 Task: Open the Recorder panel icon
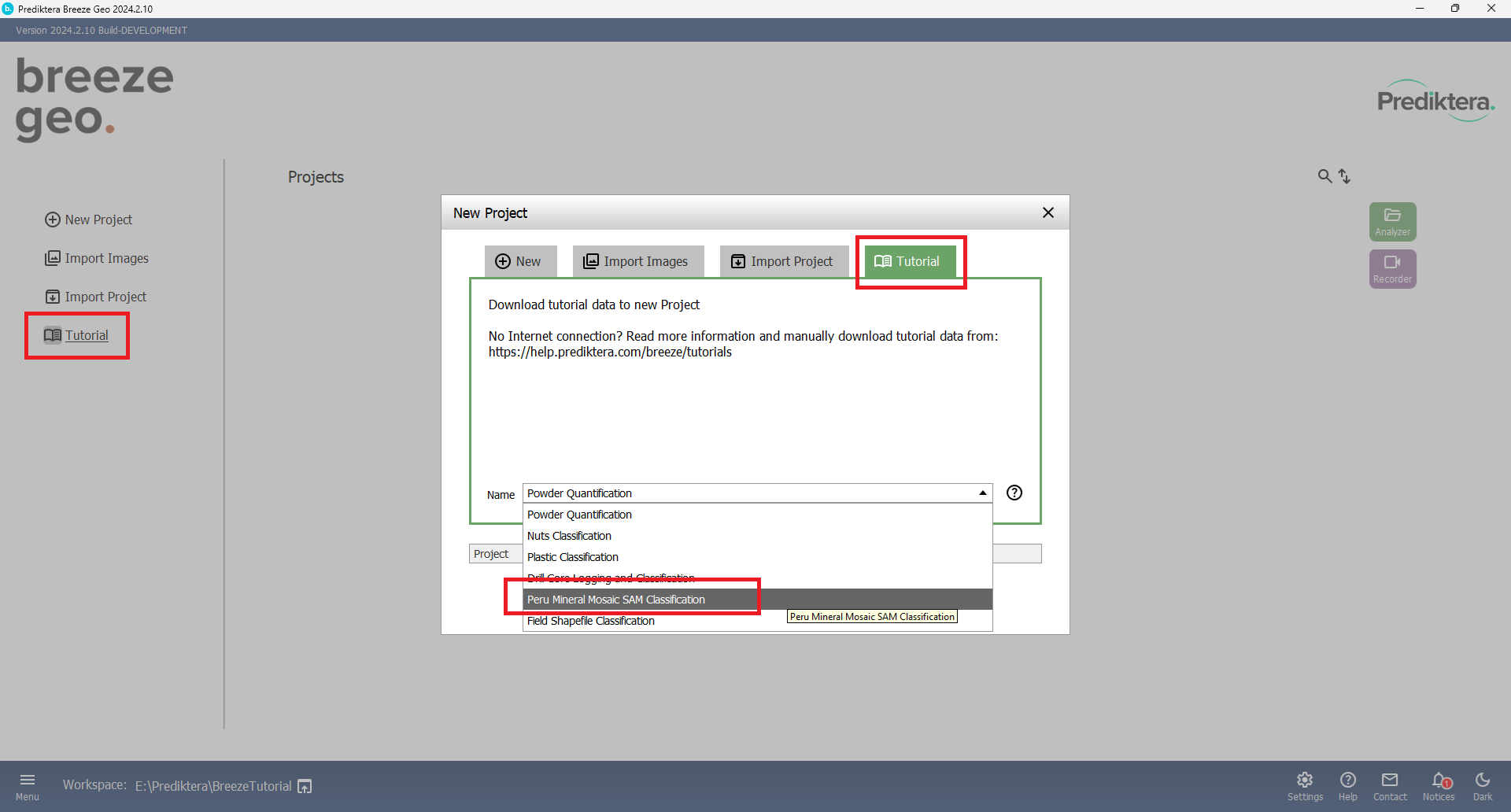coord(1392,268)
